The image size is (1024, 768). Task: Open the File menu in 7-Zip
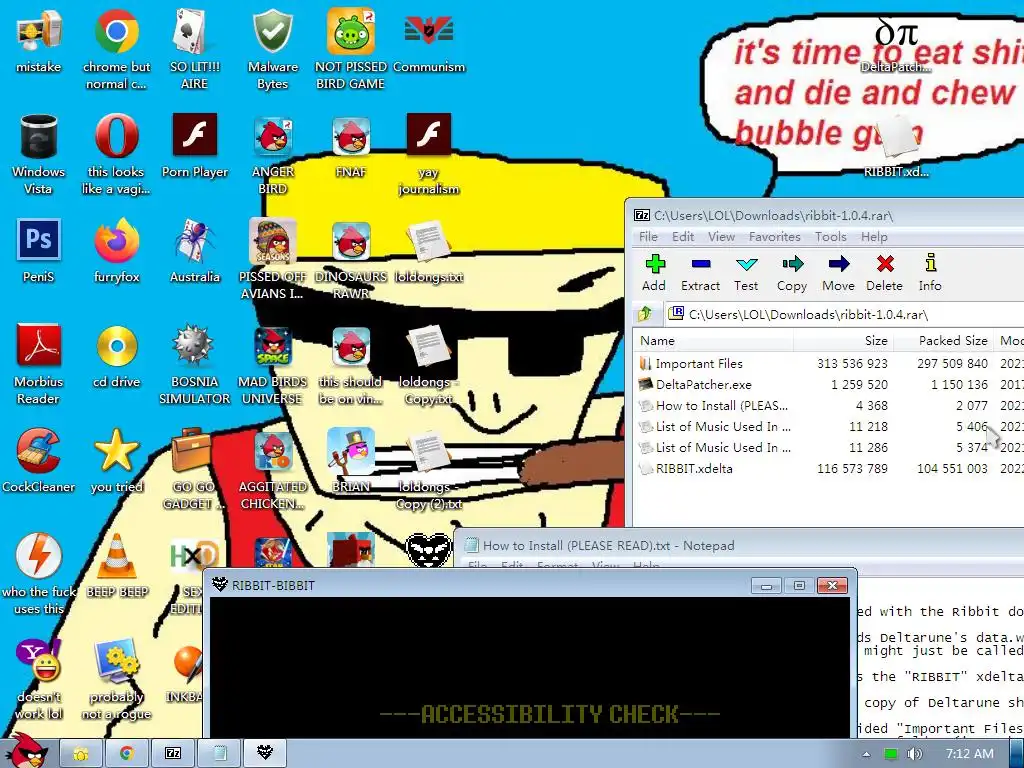click(x=648, y=236)
